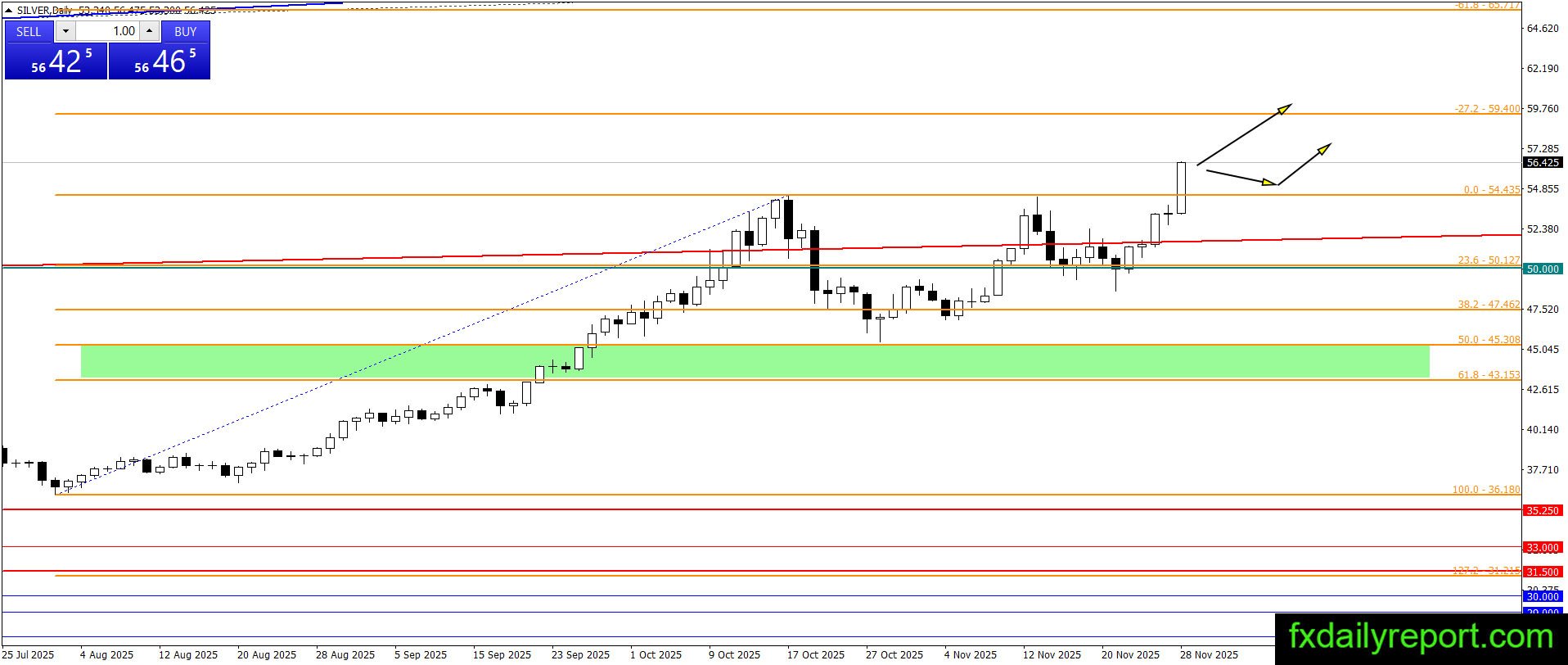Click the current price label 56.425
The width and height of the screenshot is (1568, 665).
click(x=1543, y=163)
